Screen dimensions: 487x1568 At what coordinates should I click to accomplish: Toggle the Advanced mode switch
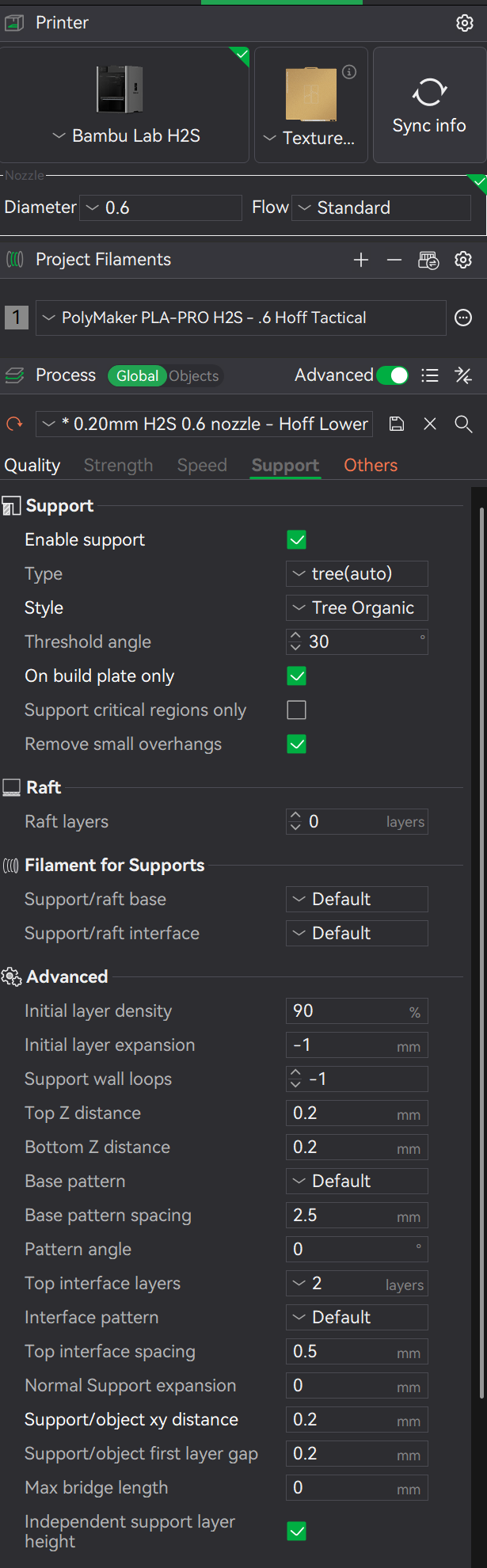(393, 375)
